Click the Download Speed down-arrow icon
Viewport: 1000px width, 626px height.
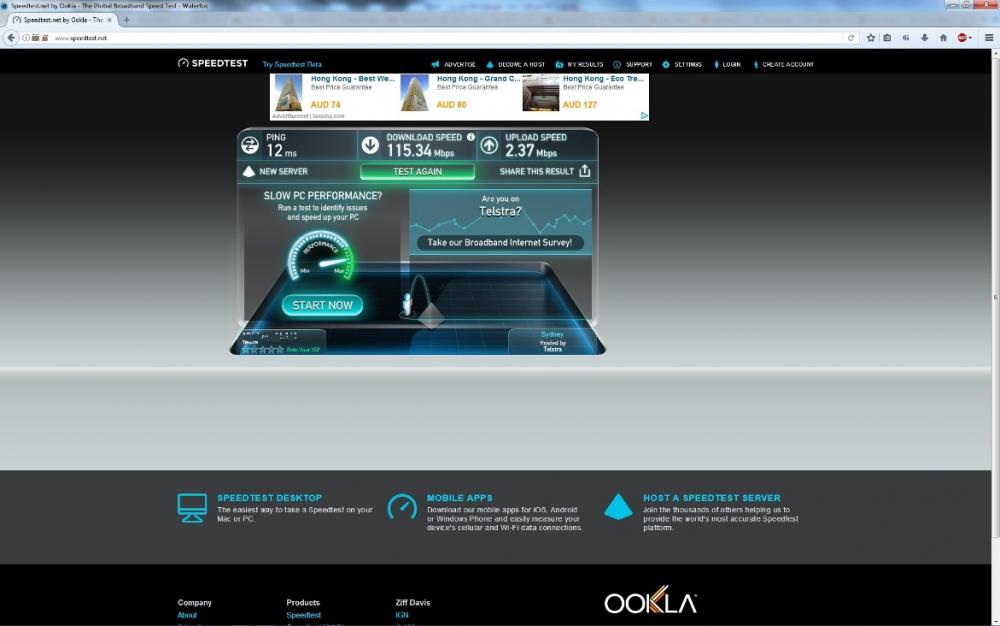tap(370, 145)
